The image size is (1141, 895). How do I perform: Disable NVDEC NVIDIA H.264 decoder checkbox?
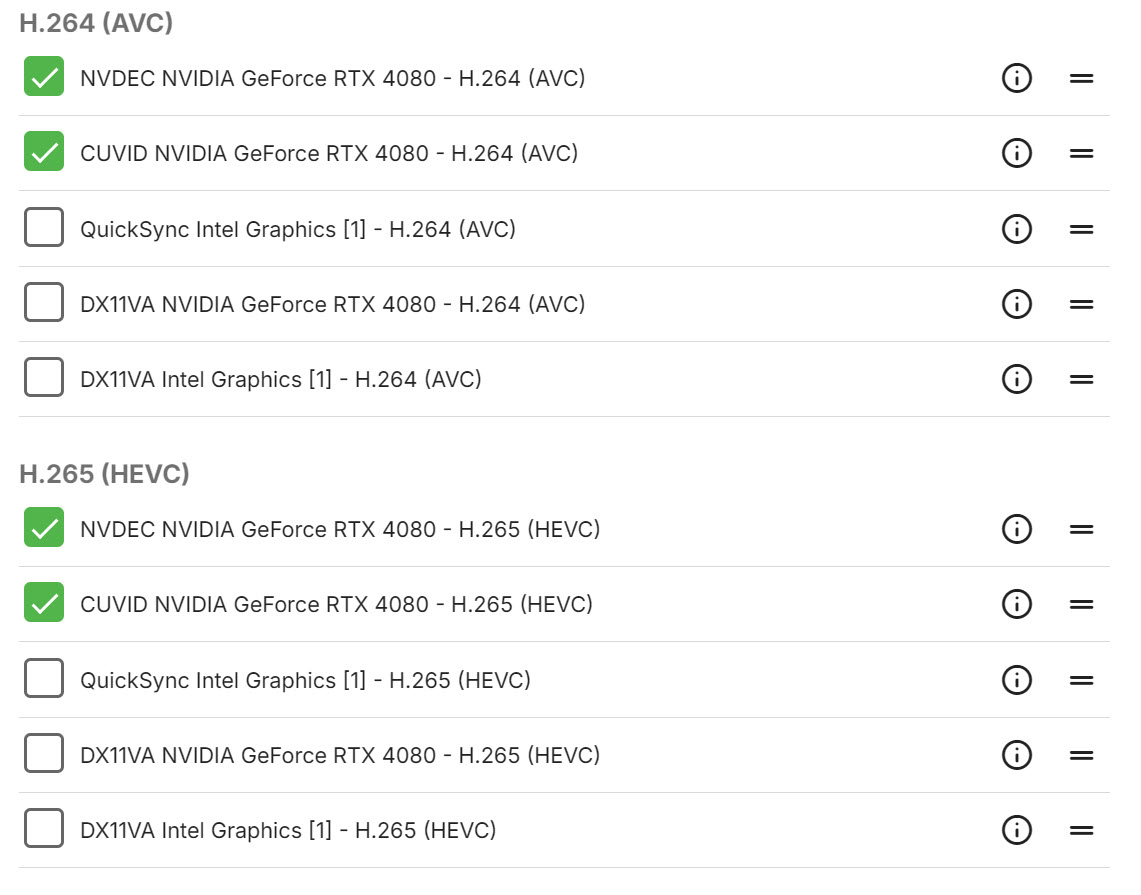point(44,78)
